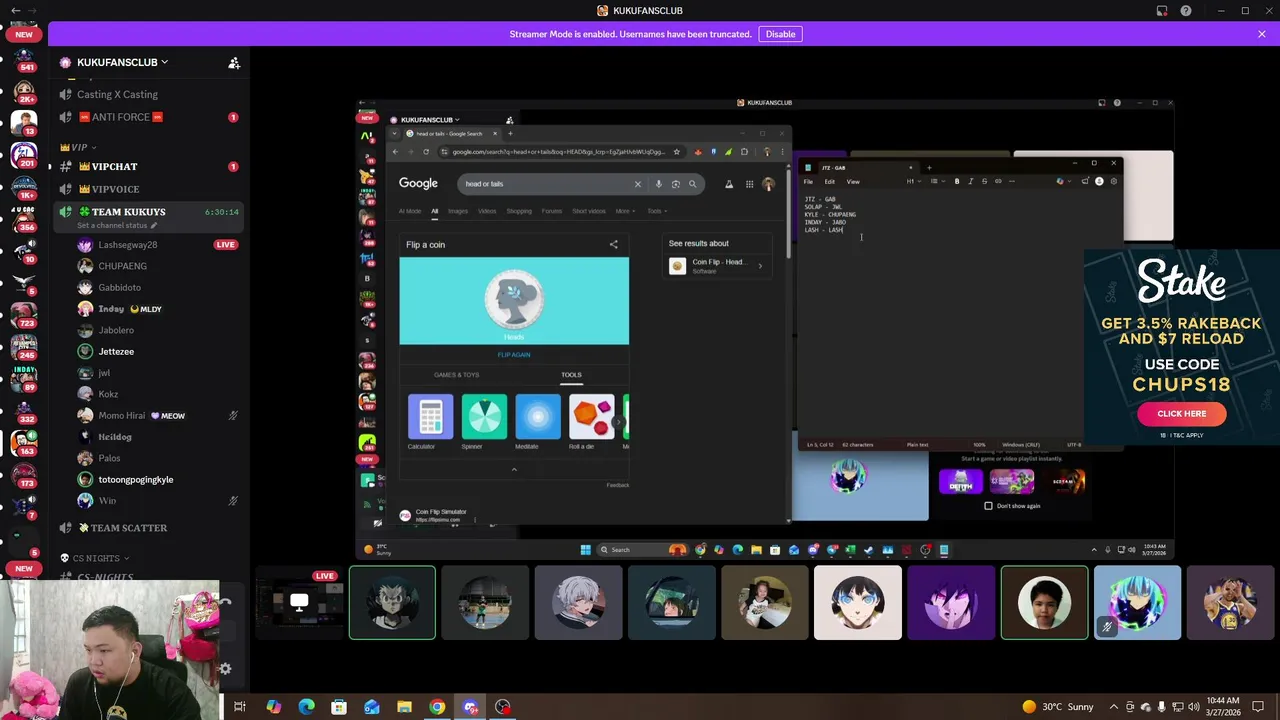This screenshot has height=720, width=1280.
Task: Check the Don't show again box
Action: (989, 506)
